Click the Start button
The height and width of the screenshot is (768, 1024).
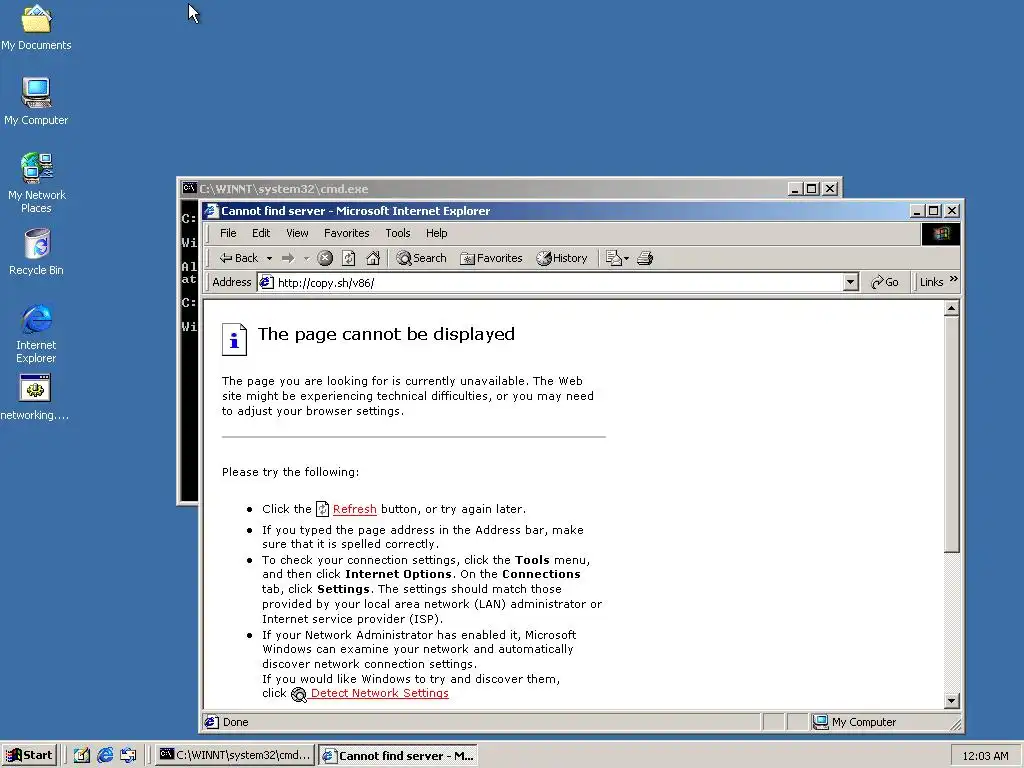[29, 756]
